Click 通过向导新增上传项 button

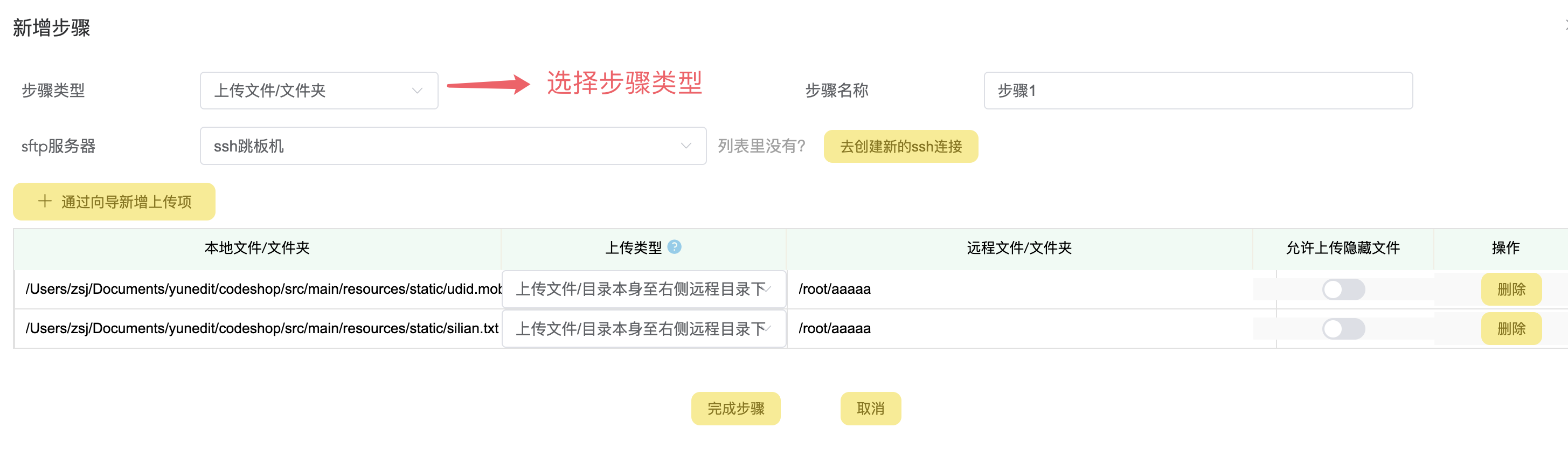coord(114,202)
